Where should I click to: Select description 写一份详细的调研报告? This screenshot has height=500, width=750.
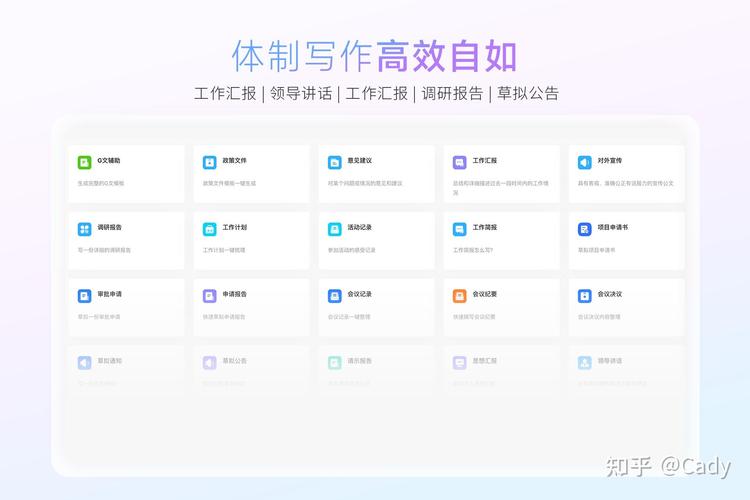point(104,250)
